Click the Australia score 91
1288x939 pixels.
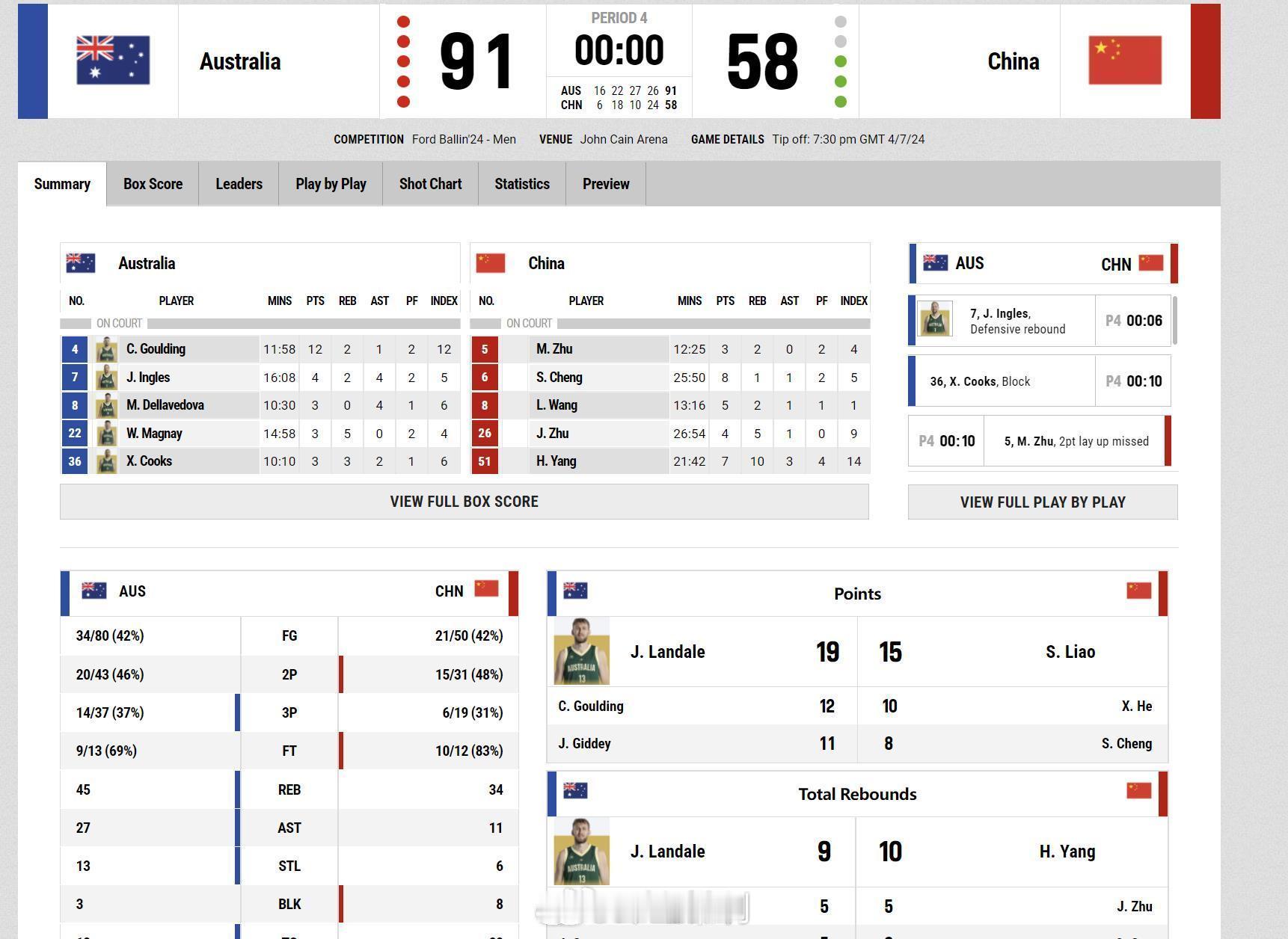(x=476, y=61)
